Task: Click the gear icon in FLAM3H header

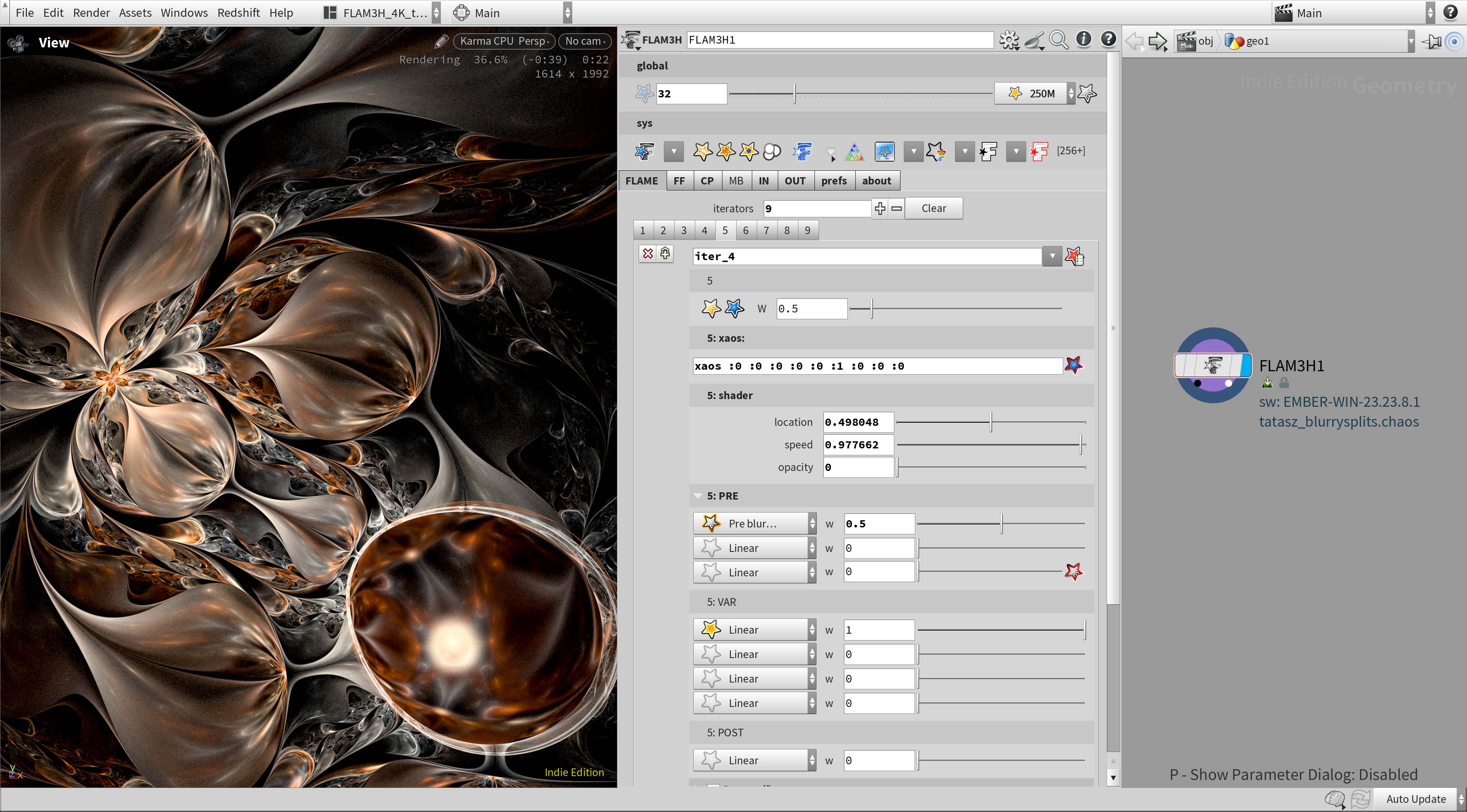Action: point(1009,40)
